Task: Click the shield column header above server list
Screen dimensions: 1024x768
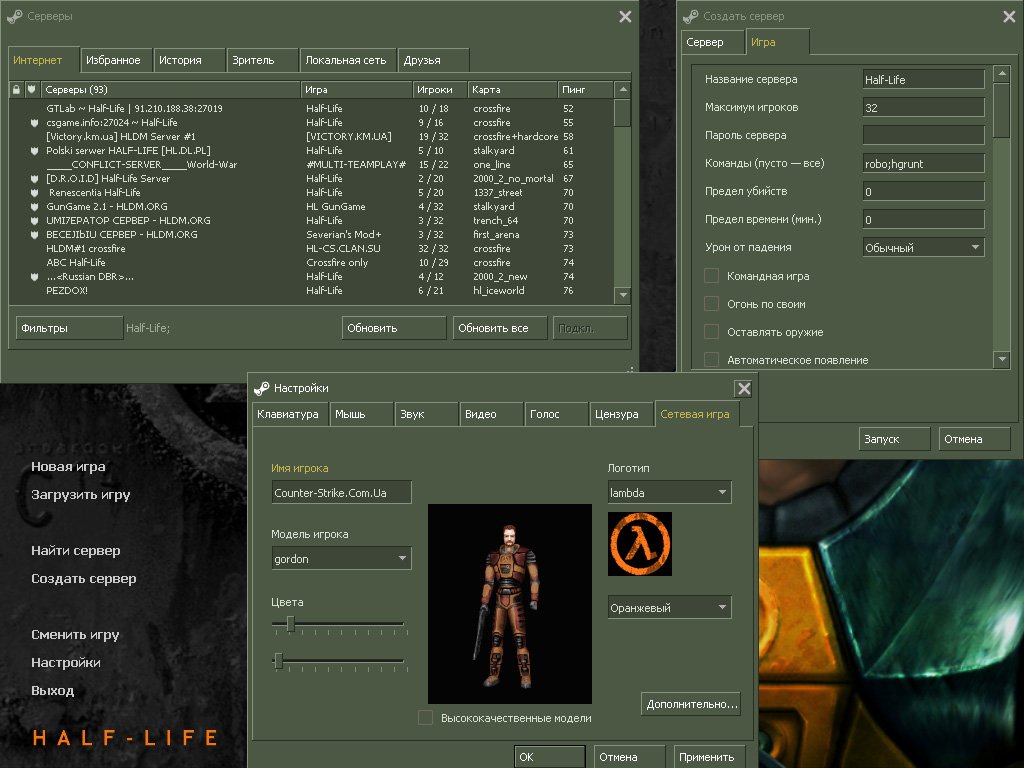Action: (30, 88)
